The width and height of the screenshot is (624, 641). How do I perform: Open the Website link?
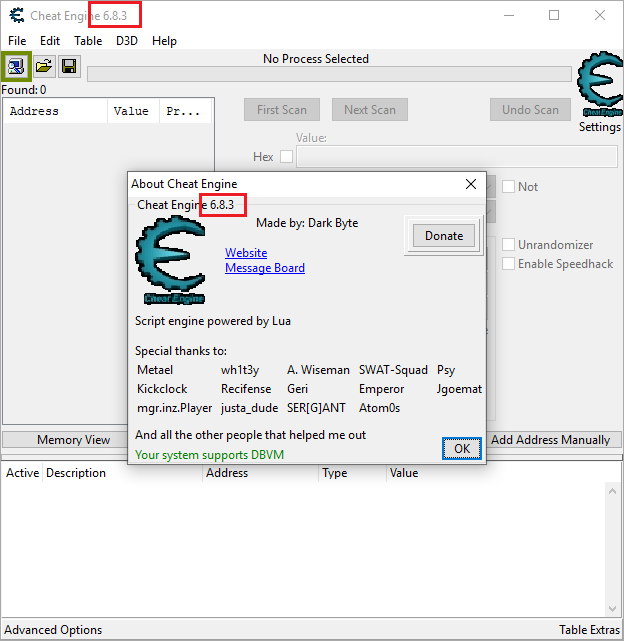tap(246, 253)
